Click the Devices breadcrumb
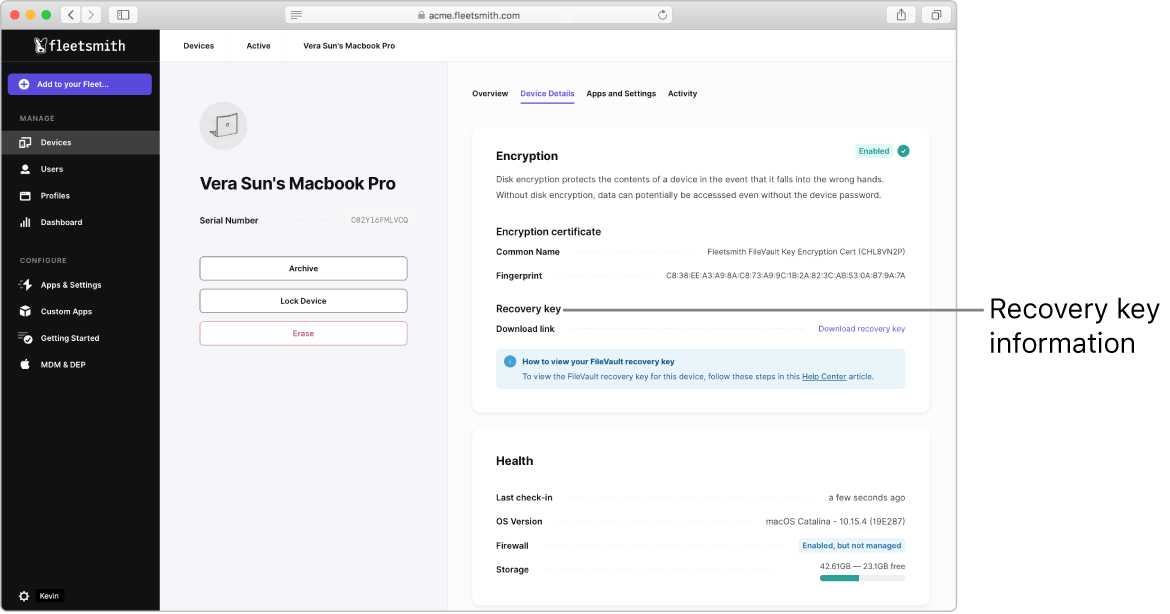Screen dimensions: 1170x614 tap(198, 46)
